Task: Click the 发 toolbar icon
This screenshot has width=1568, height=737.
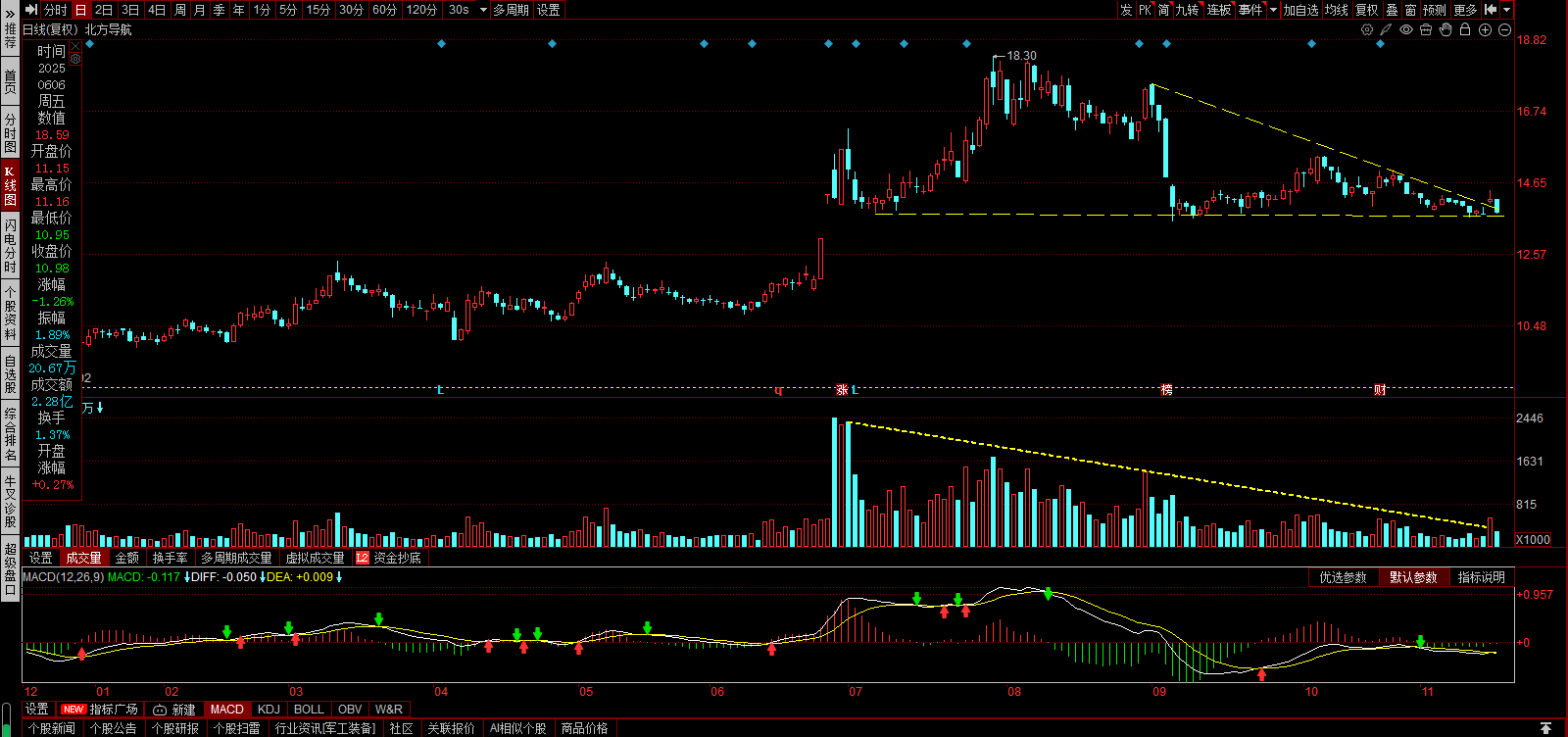Action: 1126,10
